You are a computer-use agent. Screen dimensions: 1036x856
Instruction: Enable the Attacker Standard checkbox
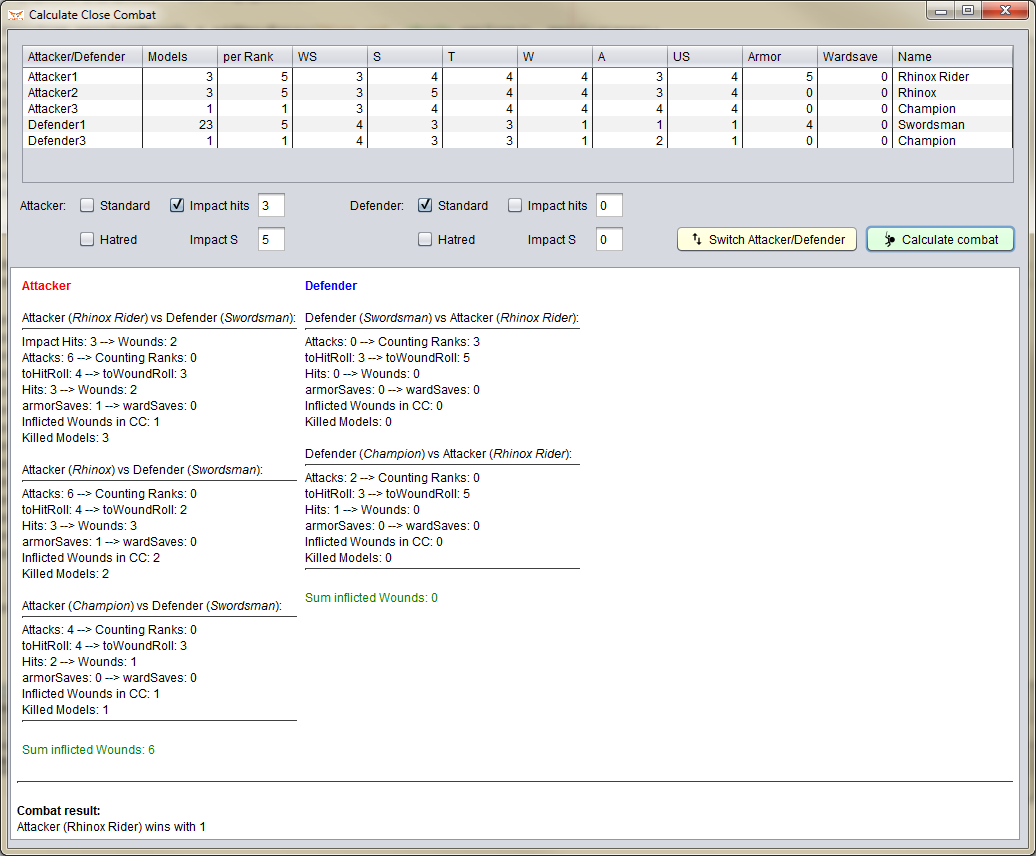click(88, 206)
